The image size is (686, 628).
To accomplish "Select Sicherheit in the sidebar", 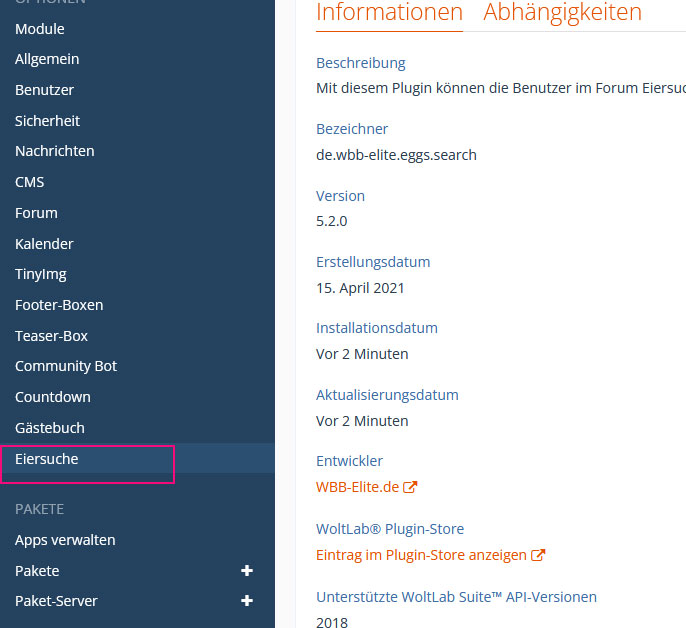I will tap(47, 121).
